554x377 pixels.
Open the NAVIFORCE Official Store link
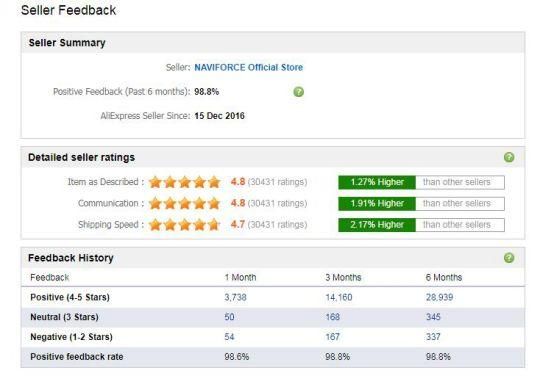[248, 67]
